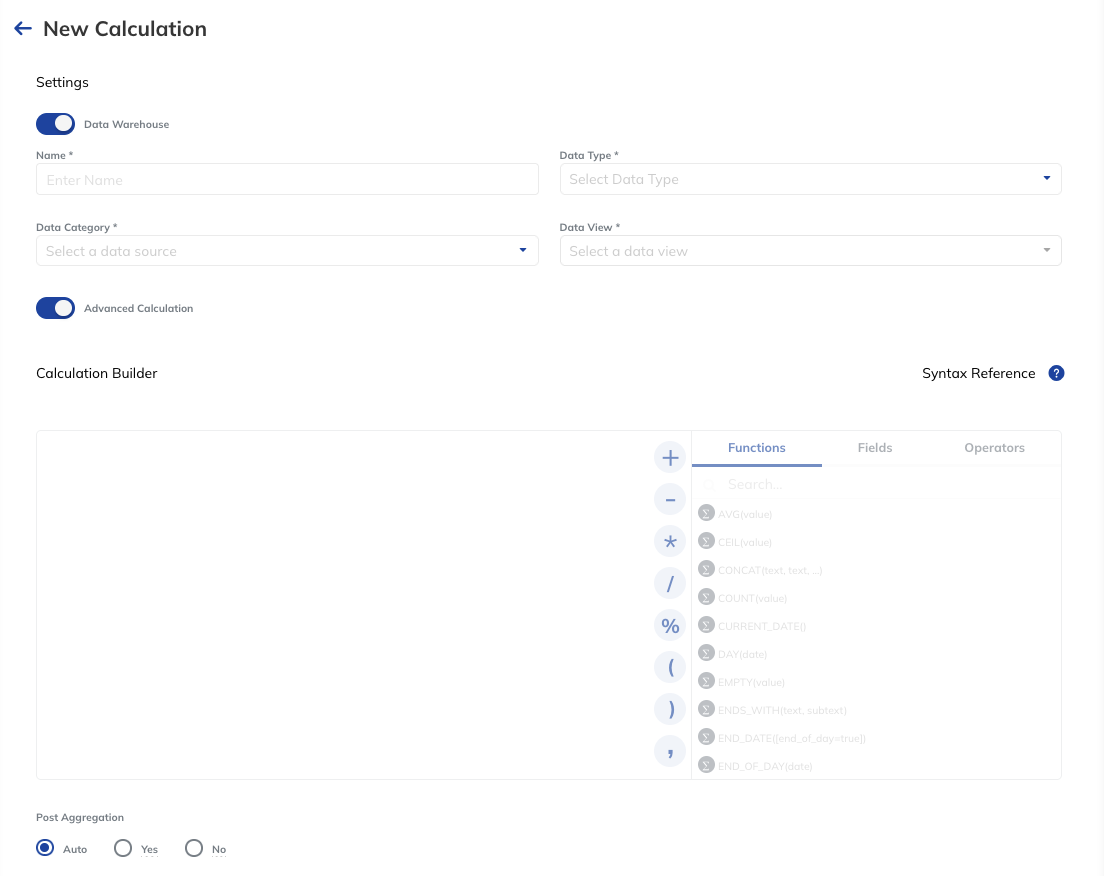This screenshot has height=876, width=1114.
Task: Disable the Data Warehouse toggle
Action: pos(55,123)
